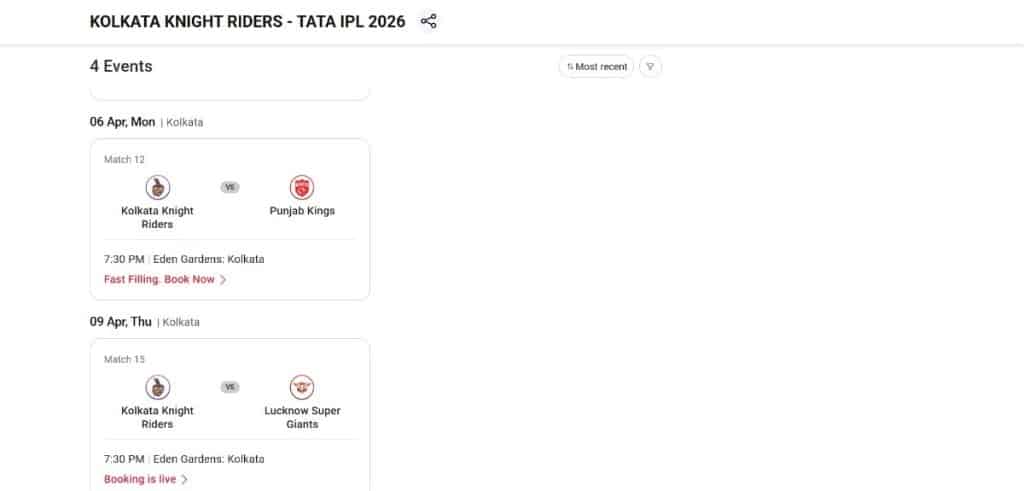Select the Lucknow Super Giants team name

(x=302, y=417)
